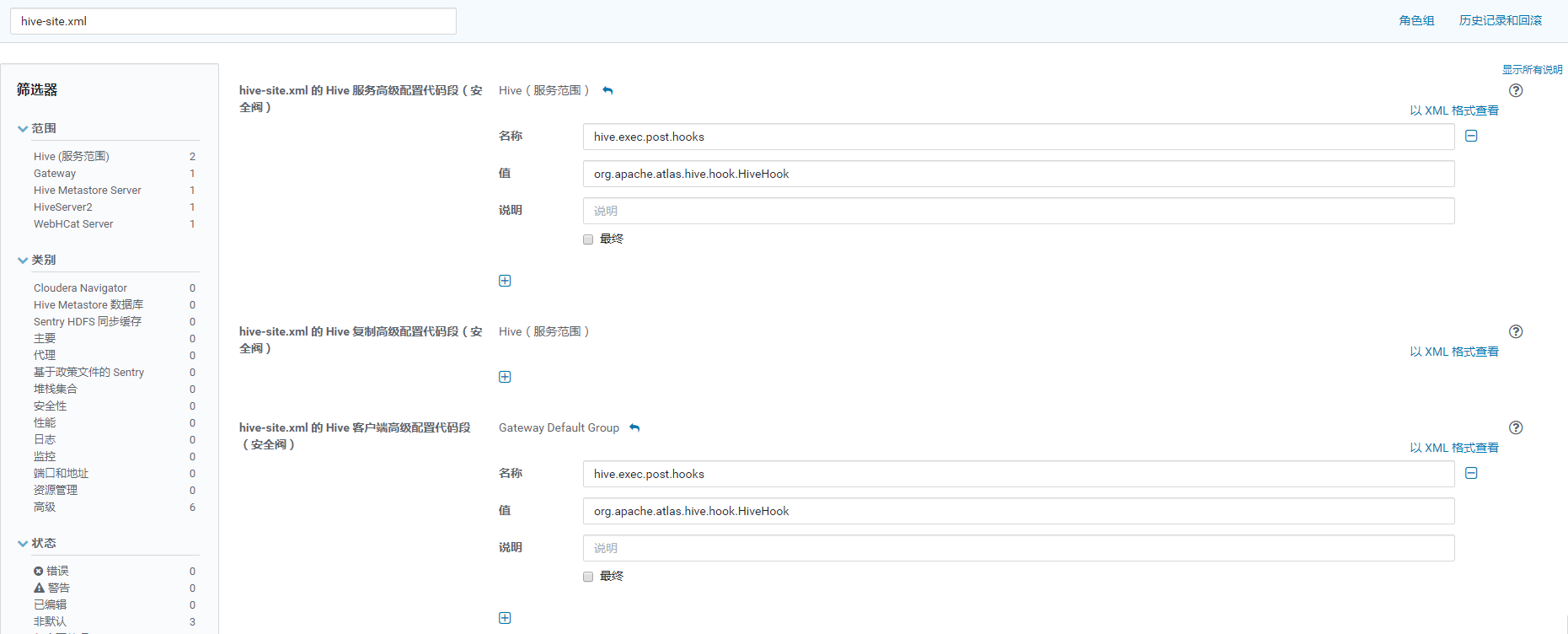
Task: Open help for Hive service safety valve
Action: point(1516,90)
